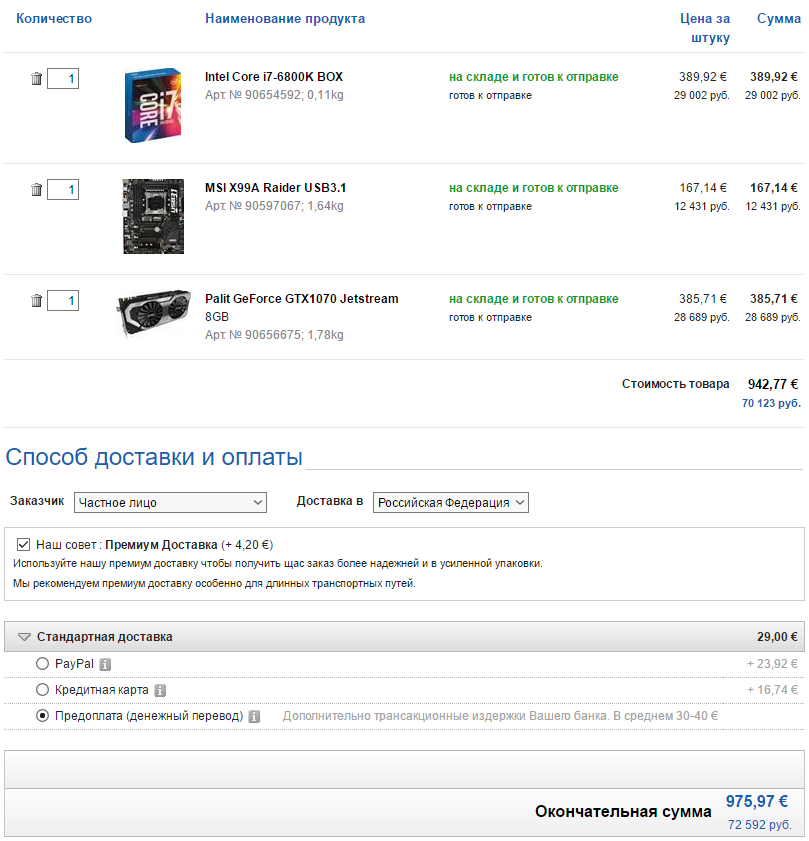Click Intel Core i7 product thumbnail
809x841 pixels.
tap(153, 105)
